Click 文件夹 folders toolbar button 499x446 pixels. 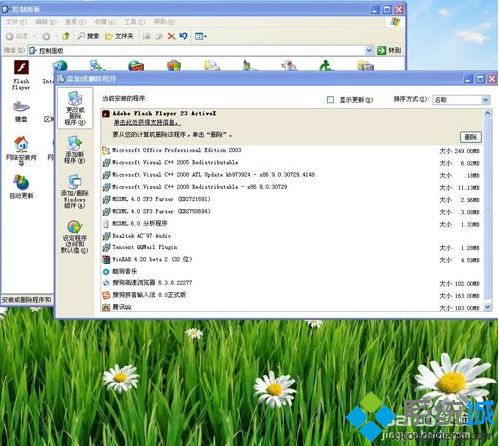[119, 36]
